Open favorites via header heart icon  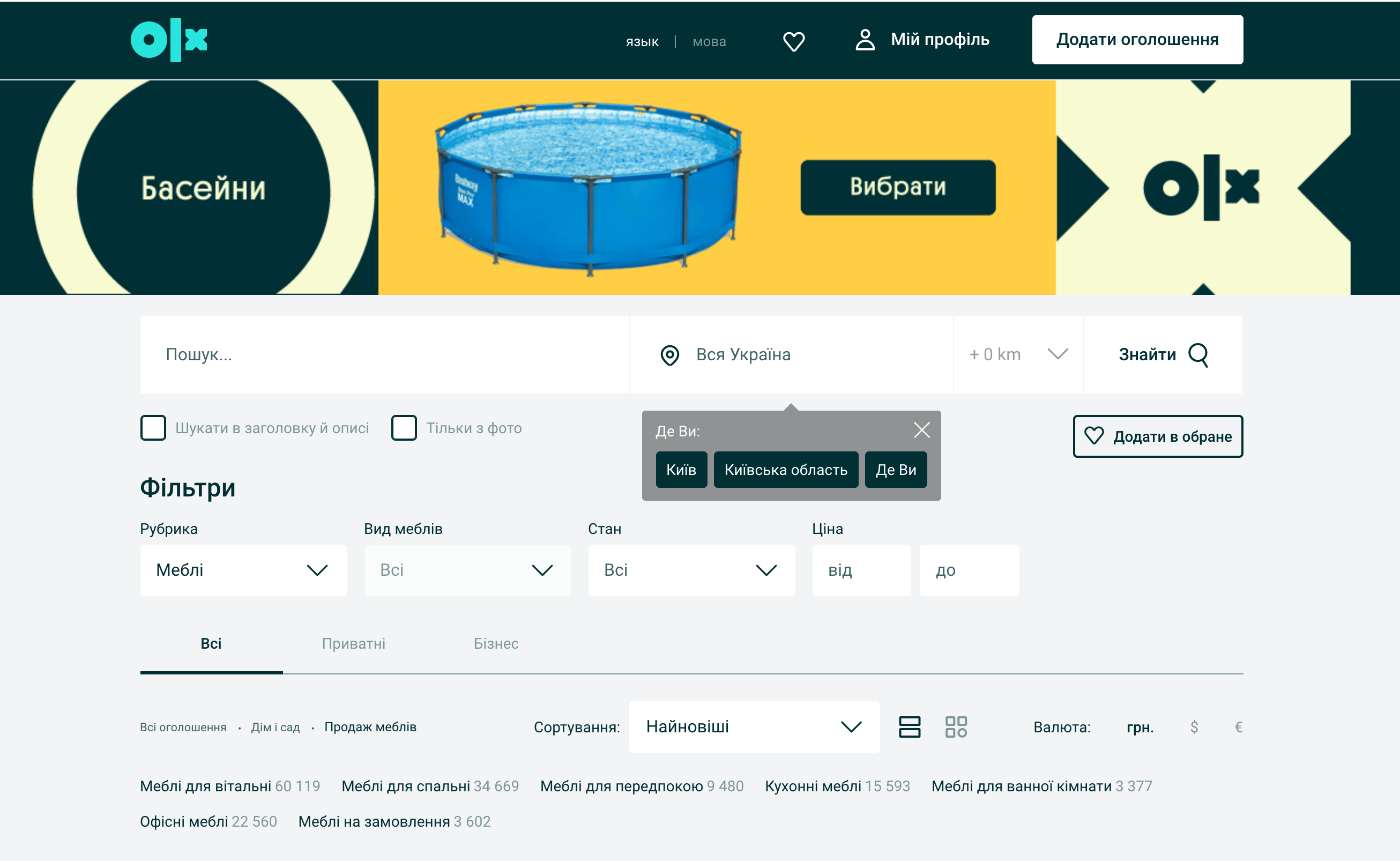[x=794, y=41]
